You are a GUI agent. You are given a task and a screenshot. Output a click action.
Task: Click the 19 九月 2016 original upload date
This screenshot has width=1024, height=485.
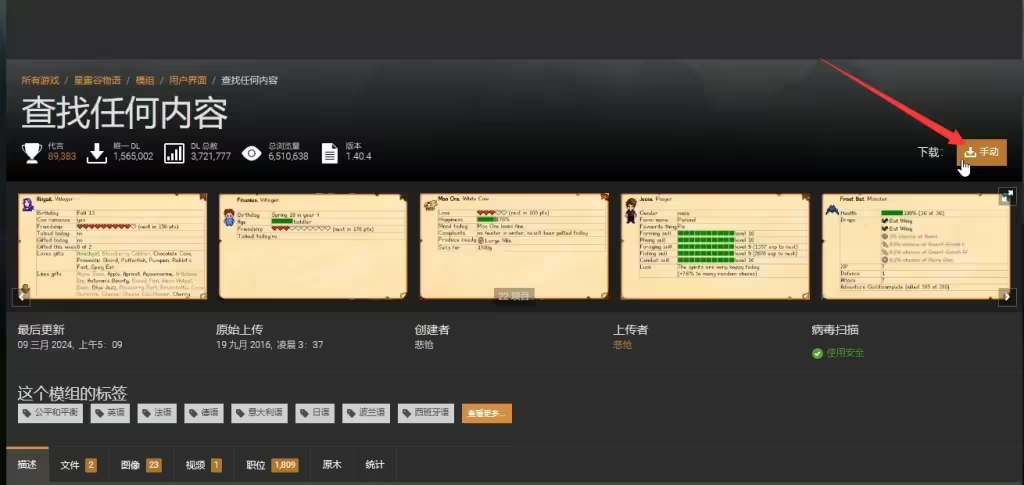[269, 345]
